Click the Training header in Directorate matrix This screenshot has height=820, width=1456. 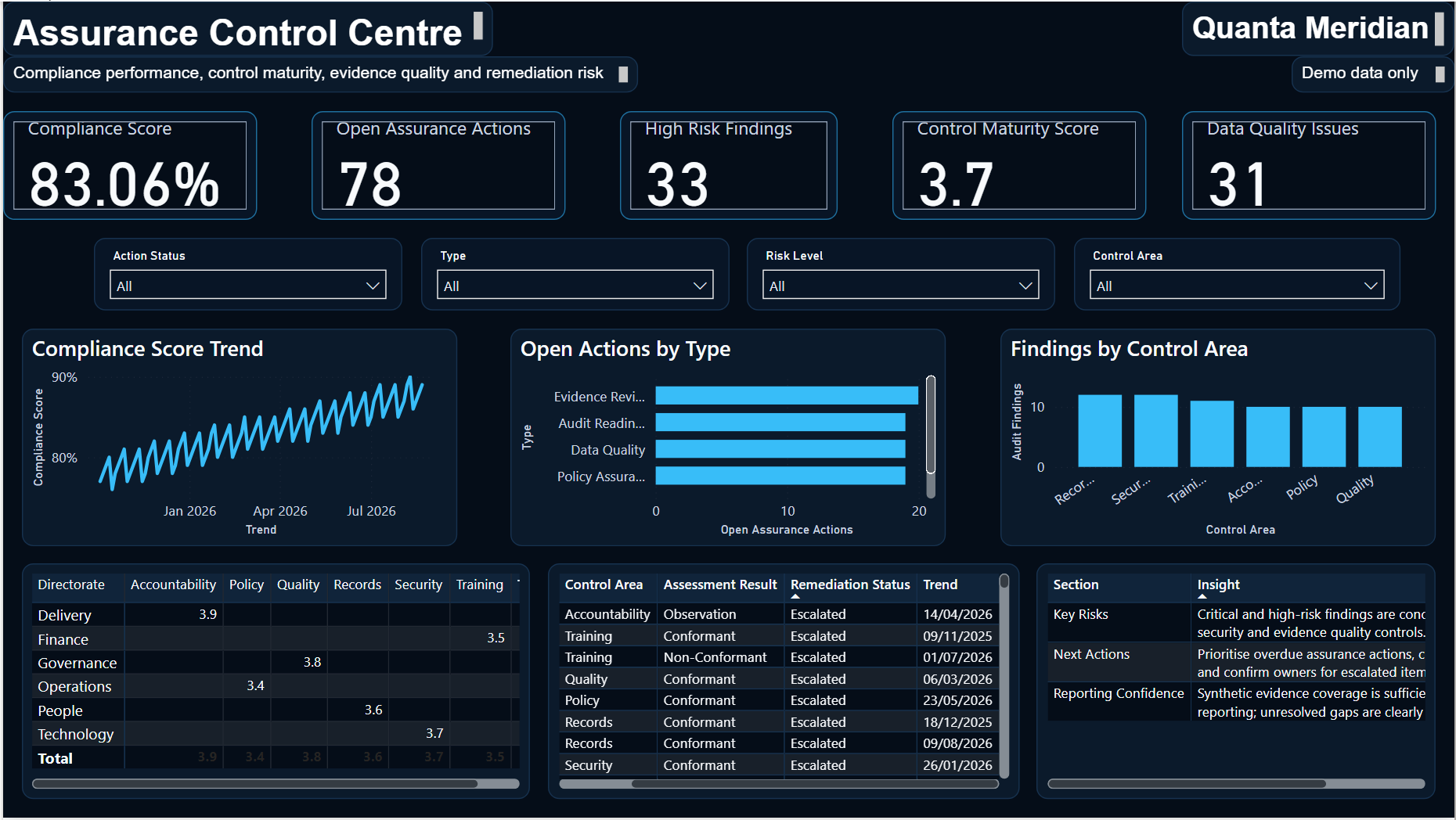(480, 584)
